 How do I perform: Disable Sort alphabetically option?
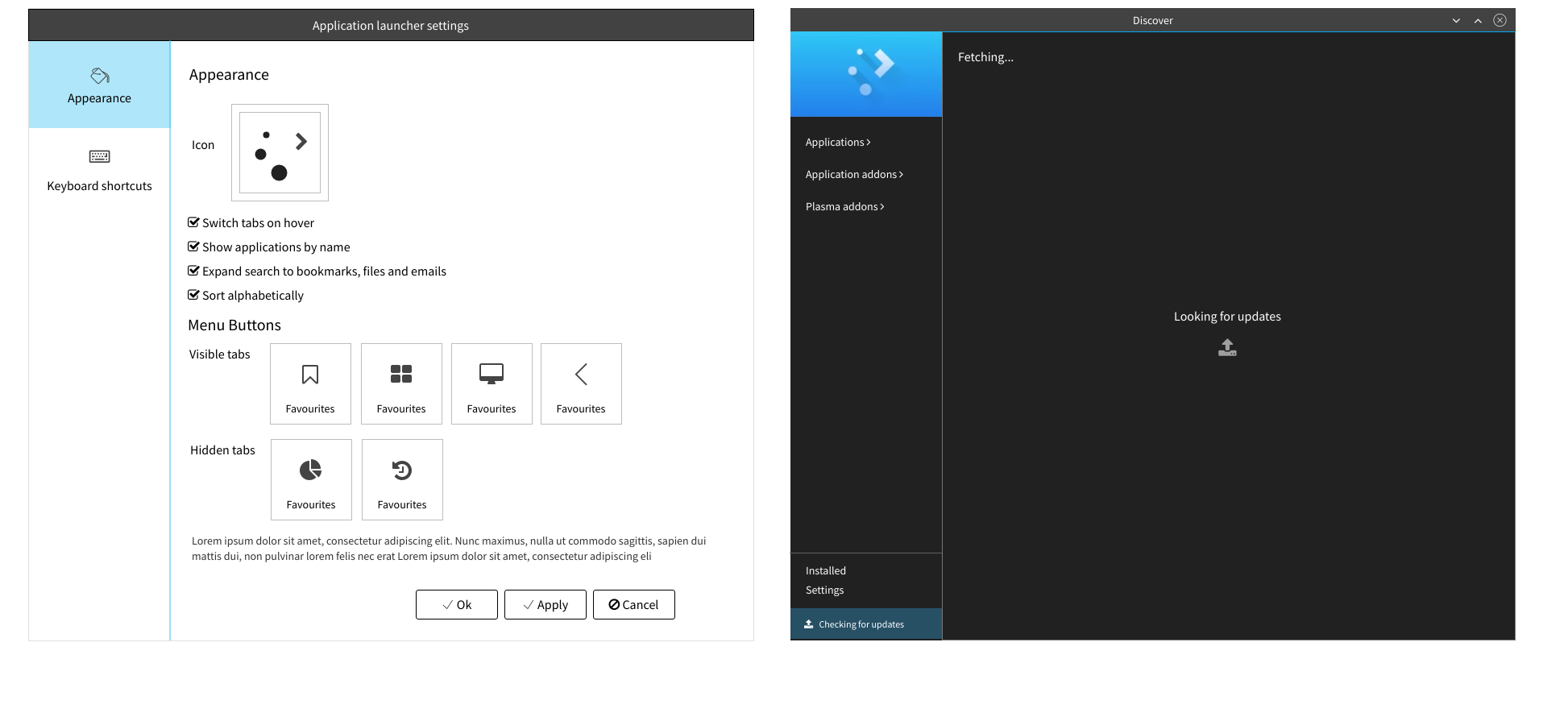(193, 295)
